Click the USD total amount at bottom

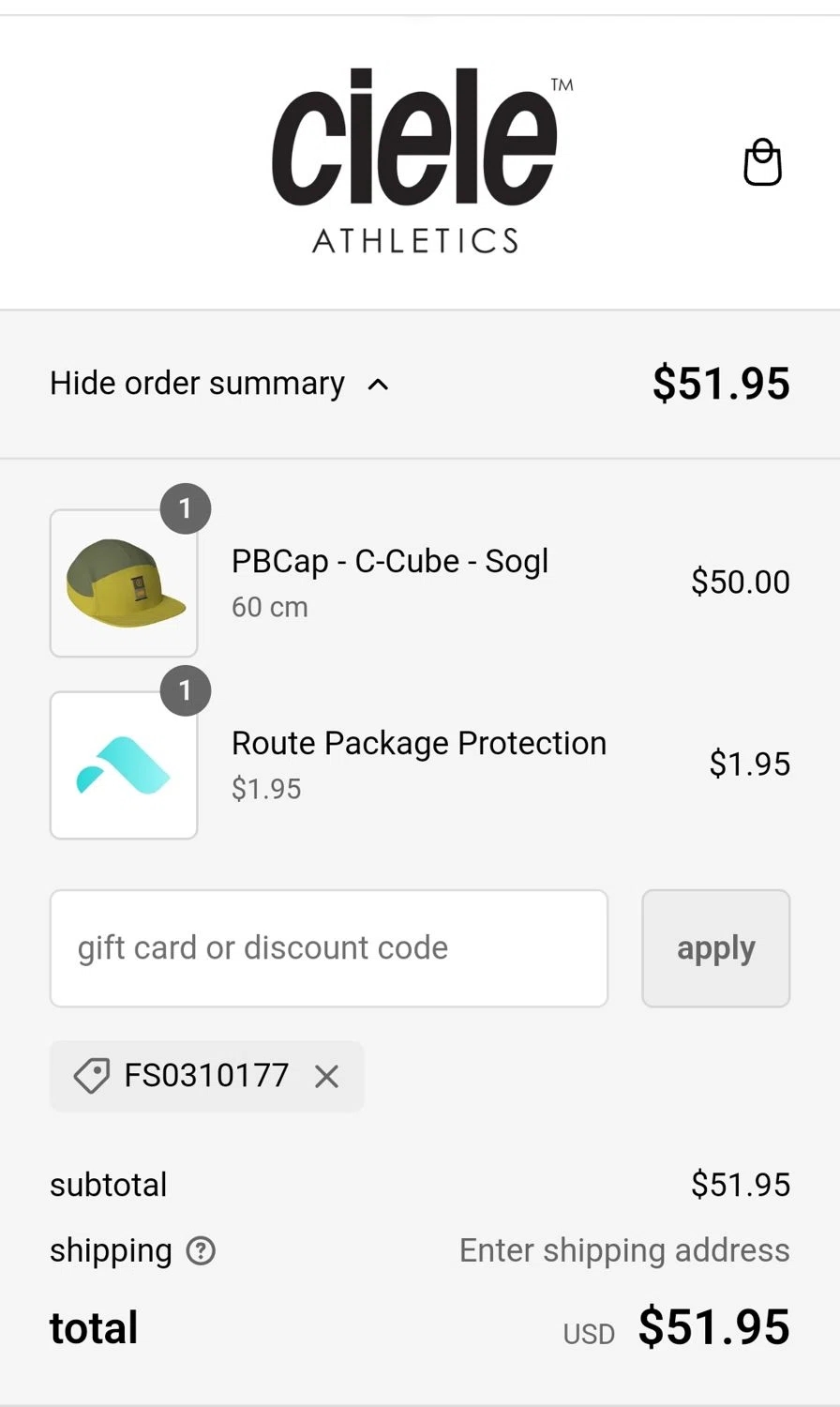pos(713,1327)
